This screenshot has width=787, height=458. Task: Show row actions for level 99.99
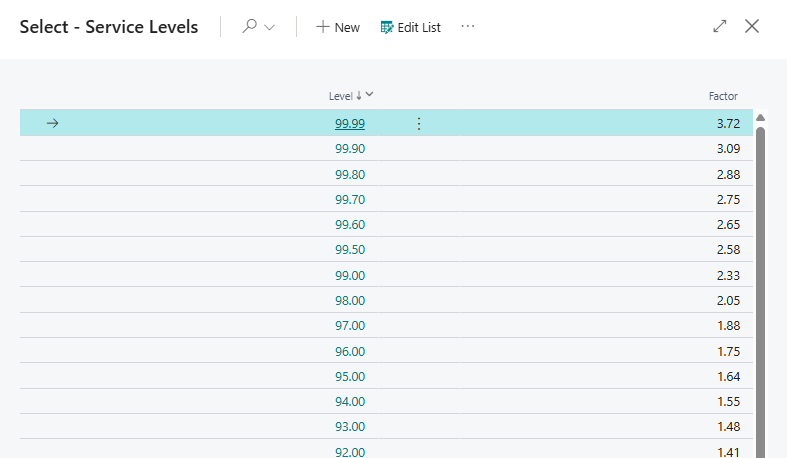(x=418, y=123)
